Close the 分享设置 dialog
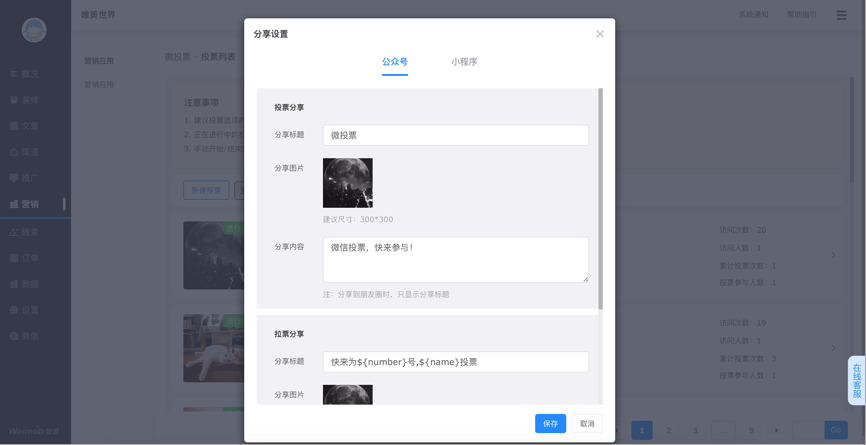 600,34
